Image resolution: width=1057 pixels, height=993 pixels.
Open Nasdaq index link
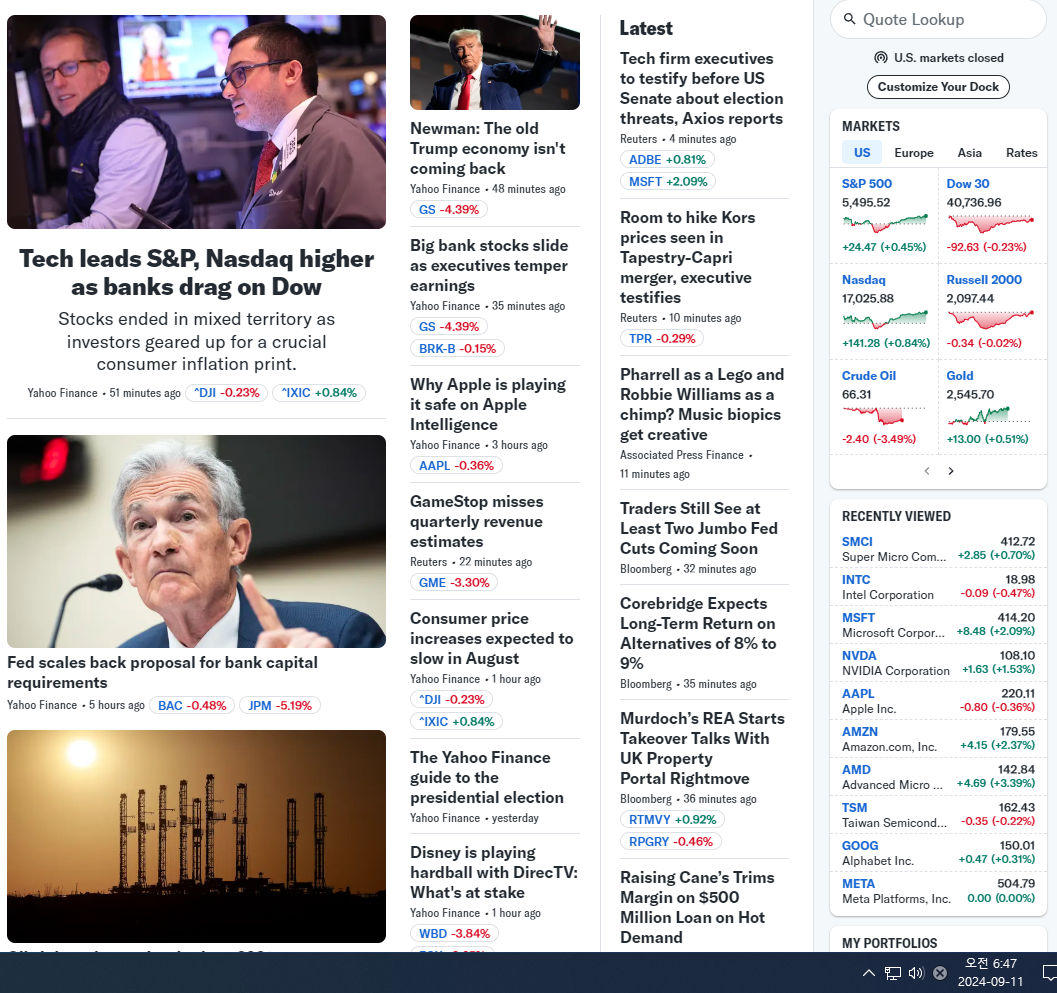coord(864,280)
